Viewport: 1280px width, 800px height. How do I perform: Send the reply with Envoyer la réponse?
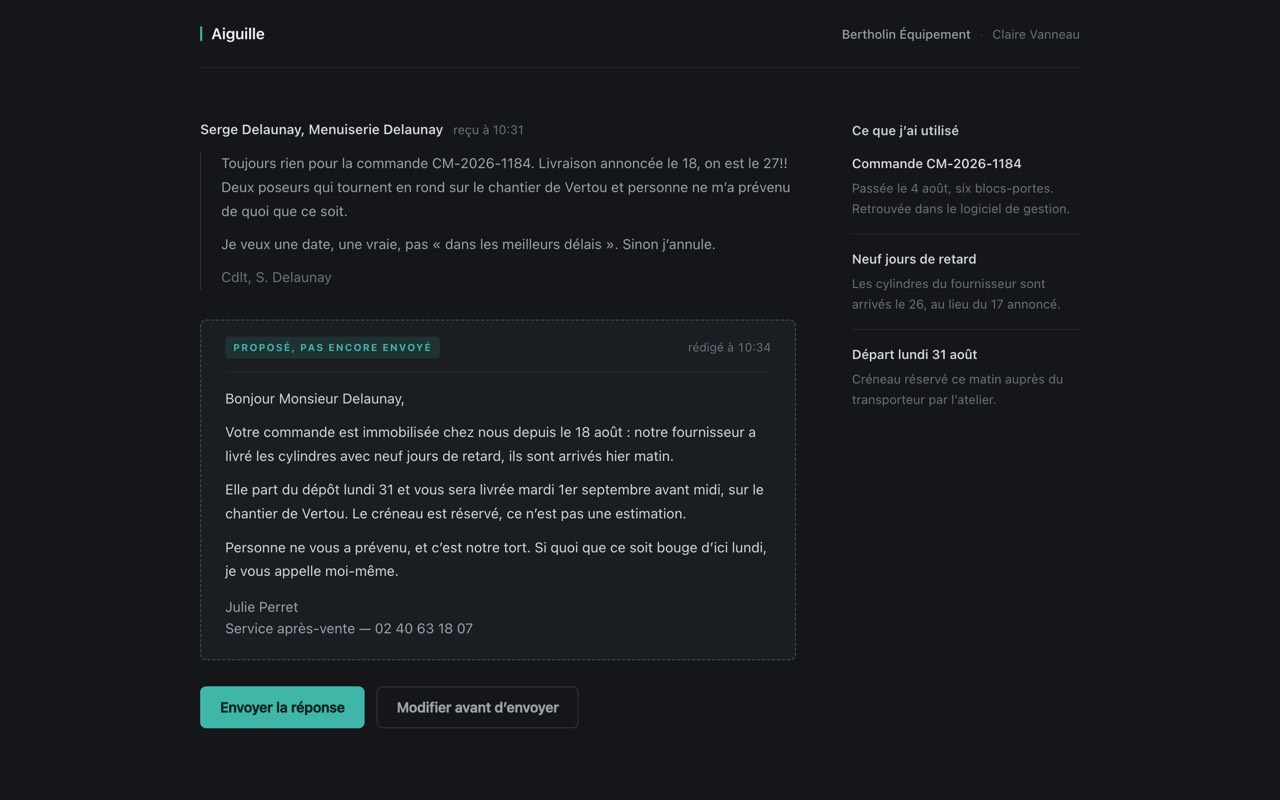[282, 707]
